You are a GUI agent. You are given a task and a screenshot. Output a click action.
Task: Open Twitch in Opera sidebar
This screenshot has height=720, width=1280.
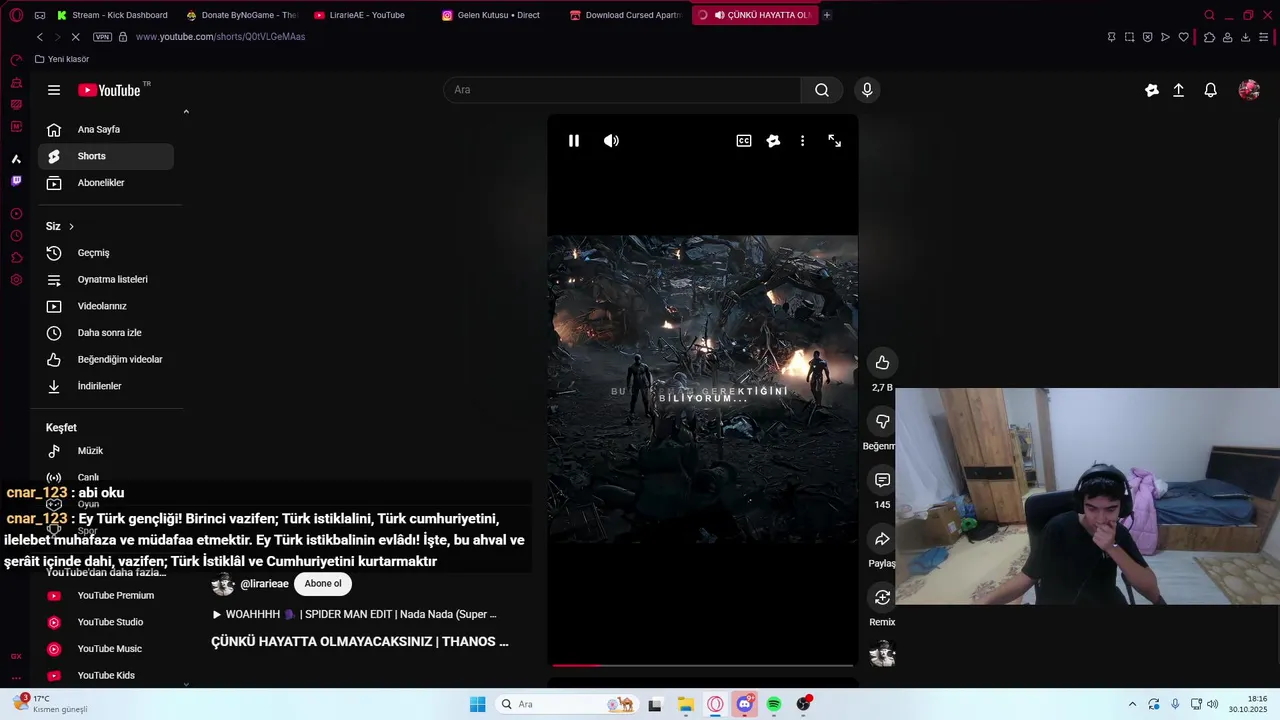tap(16, 181)
